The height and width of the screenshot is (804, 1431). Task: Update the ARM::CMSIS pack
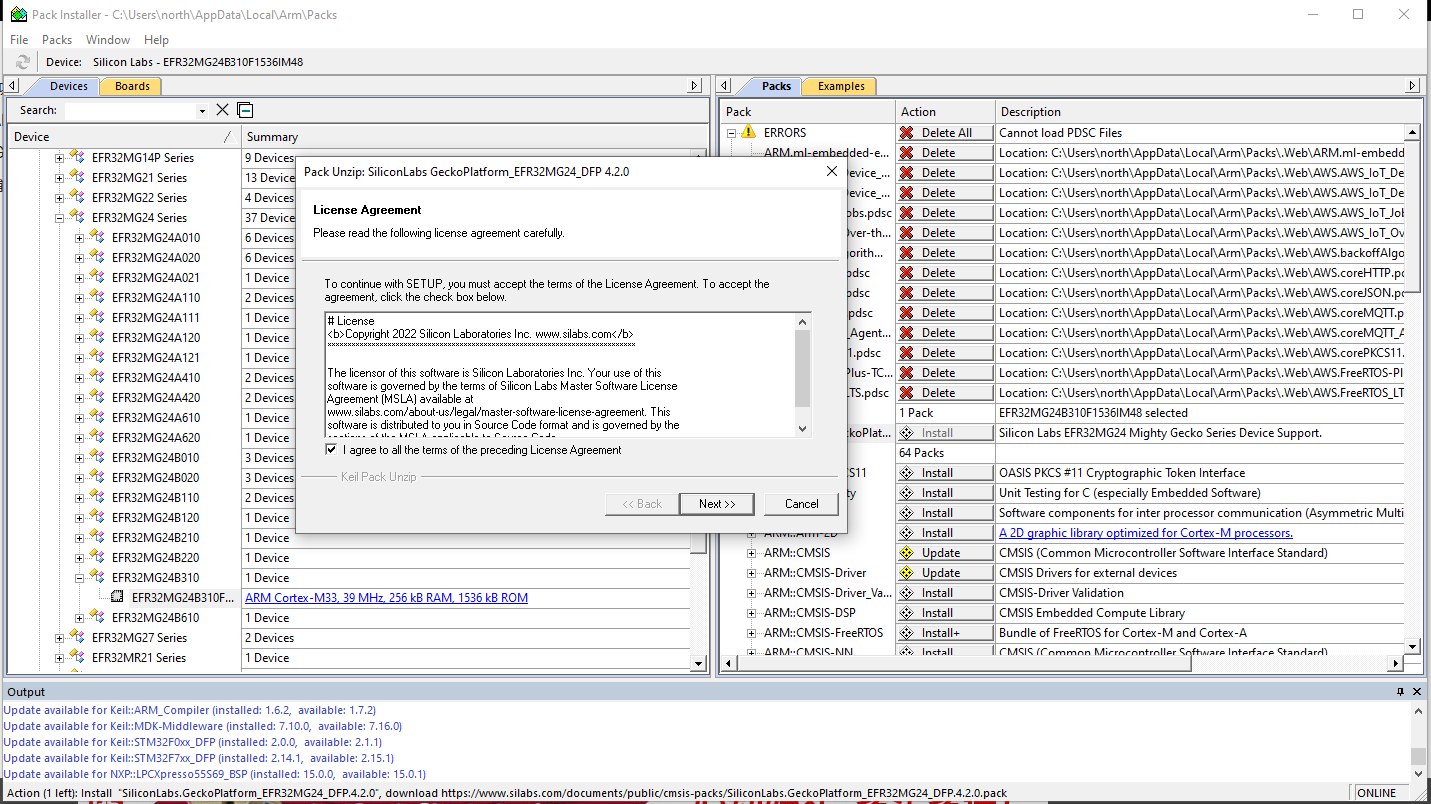[x=945, y=553]
